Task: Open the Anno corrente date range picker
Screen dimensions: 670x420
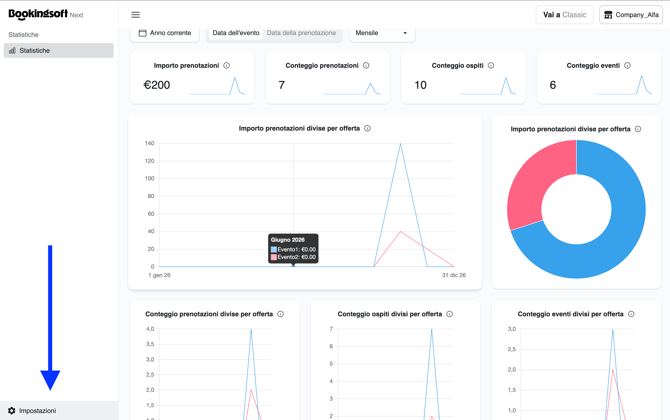Action: [165, 33]
